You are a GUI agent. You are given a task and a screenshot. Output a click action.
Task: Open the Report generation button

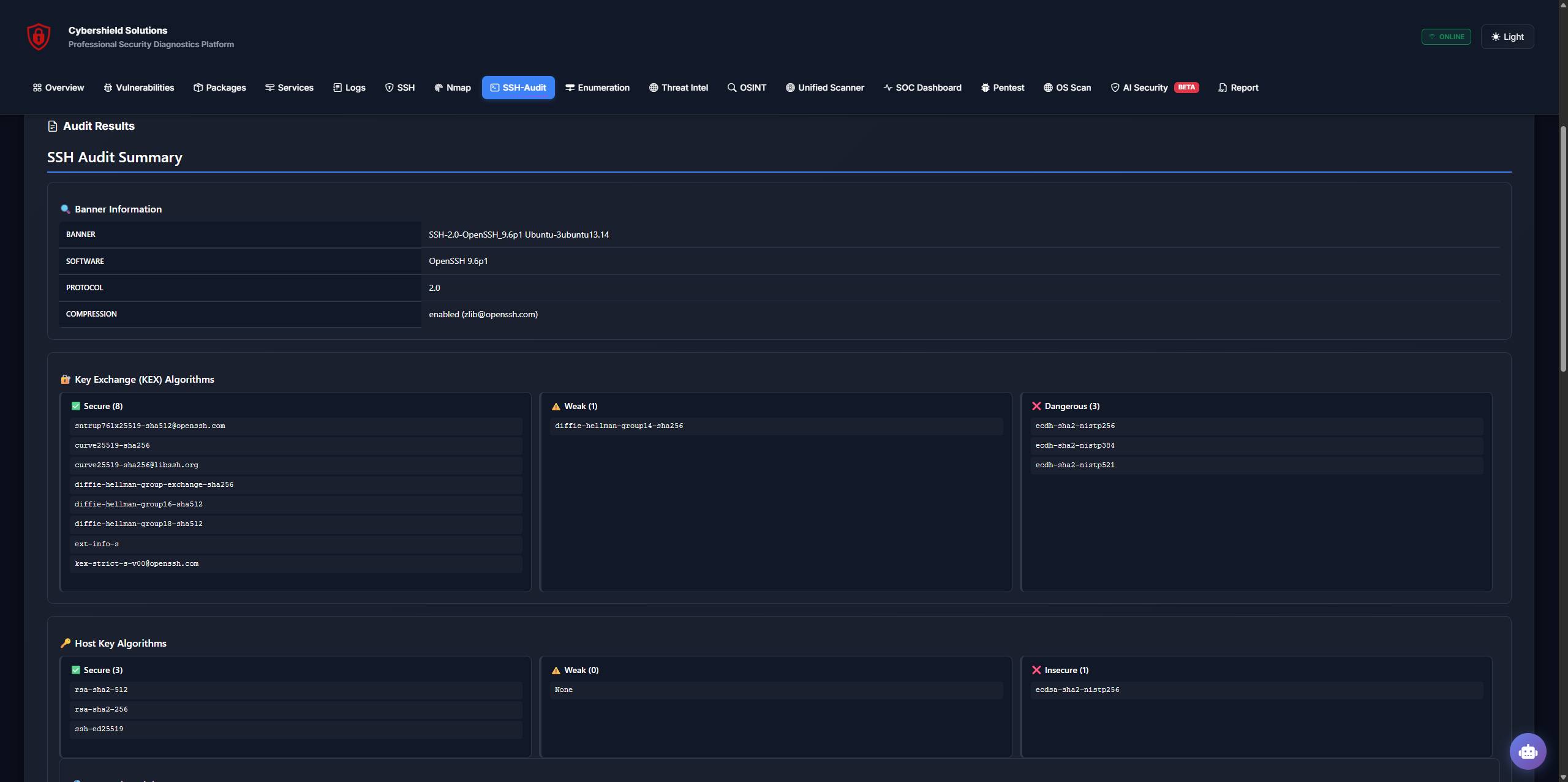1238,88
